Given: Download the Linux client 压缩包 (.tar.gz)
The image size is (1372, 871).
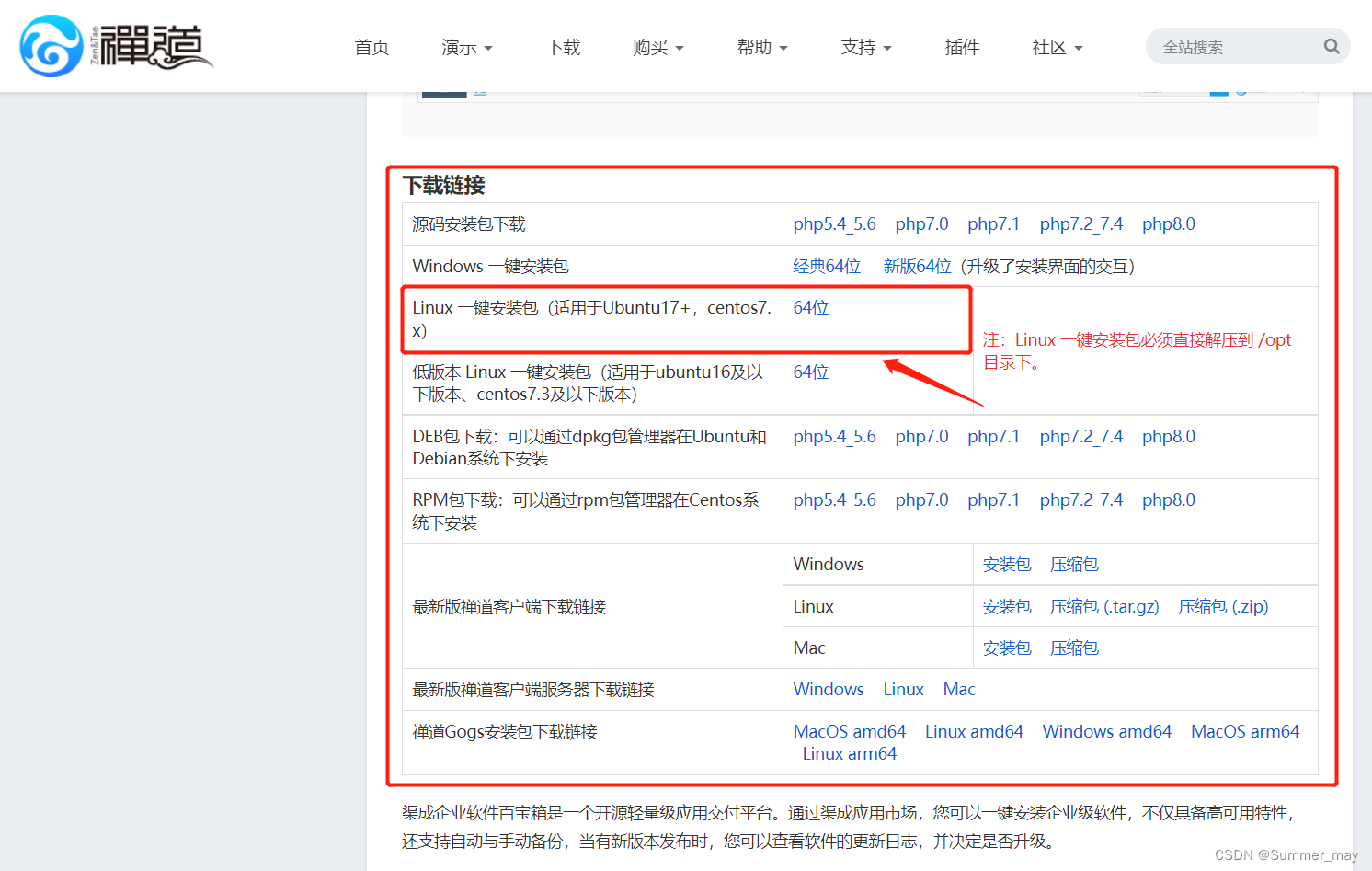Looking at the screenshot, I should (1104, 607).
